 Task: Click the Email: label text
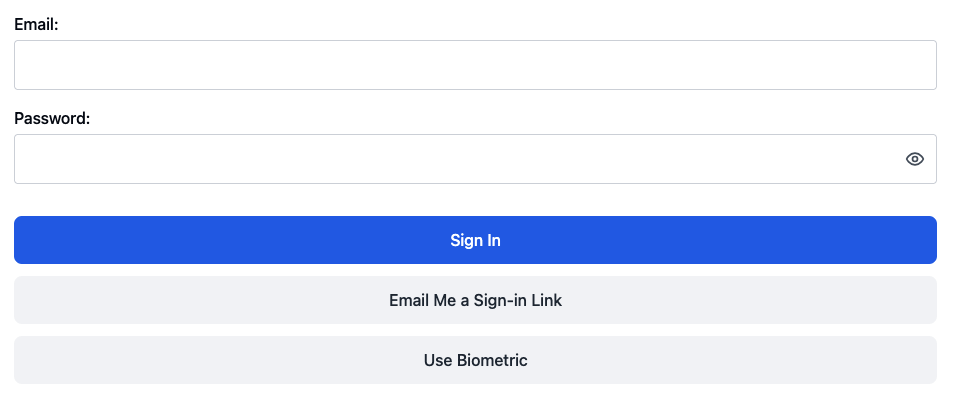pyautogui.click(x=36, y=24)
